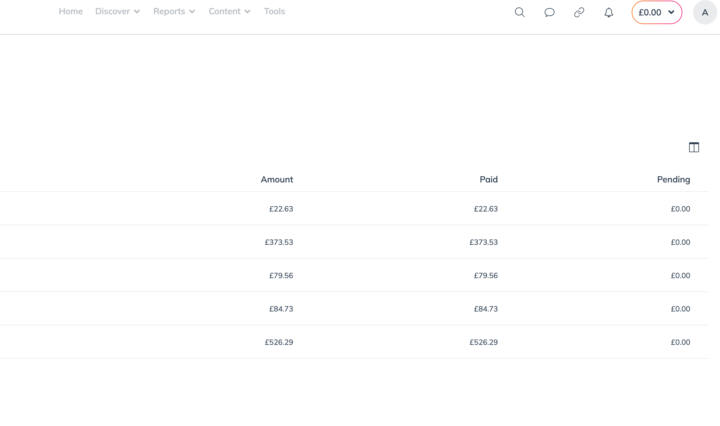Screen dimensions: 720x426
Task: Click the Pending column header
Action: click(674, 179)
